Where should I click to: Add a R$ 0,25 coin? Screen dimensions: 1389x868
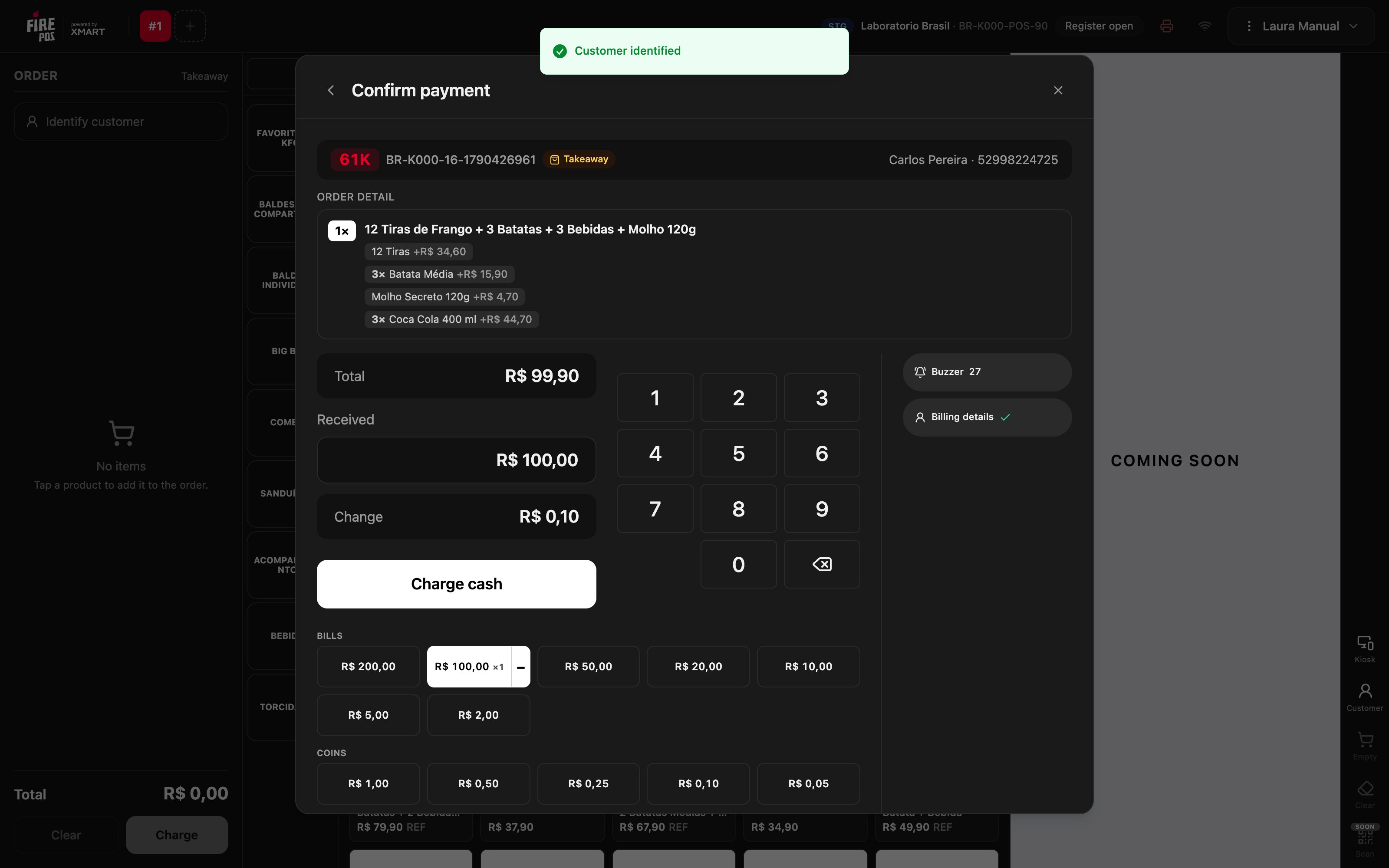click(588, 784)
